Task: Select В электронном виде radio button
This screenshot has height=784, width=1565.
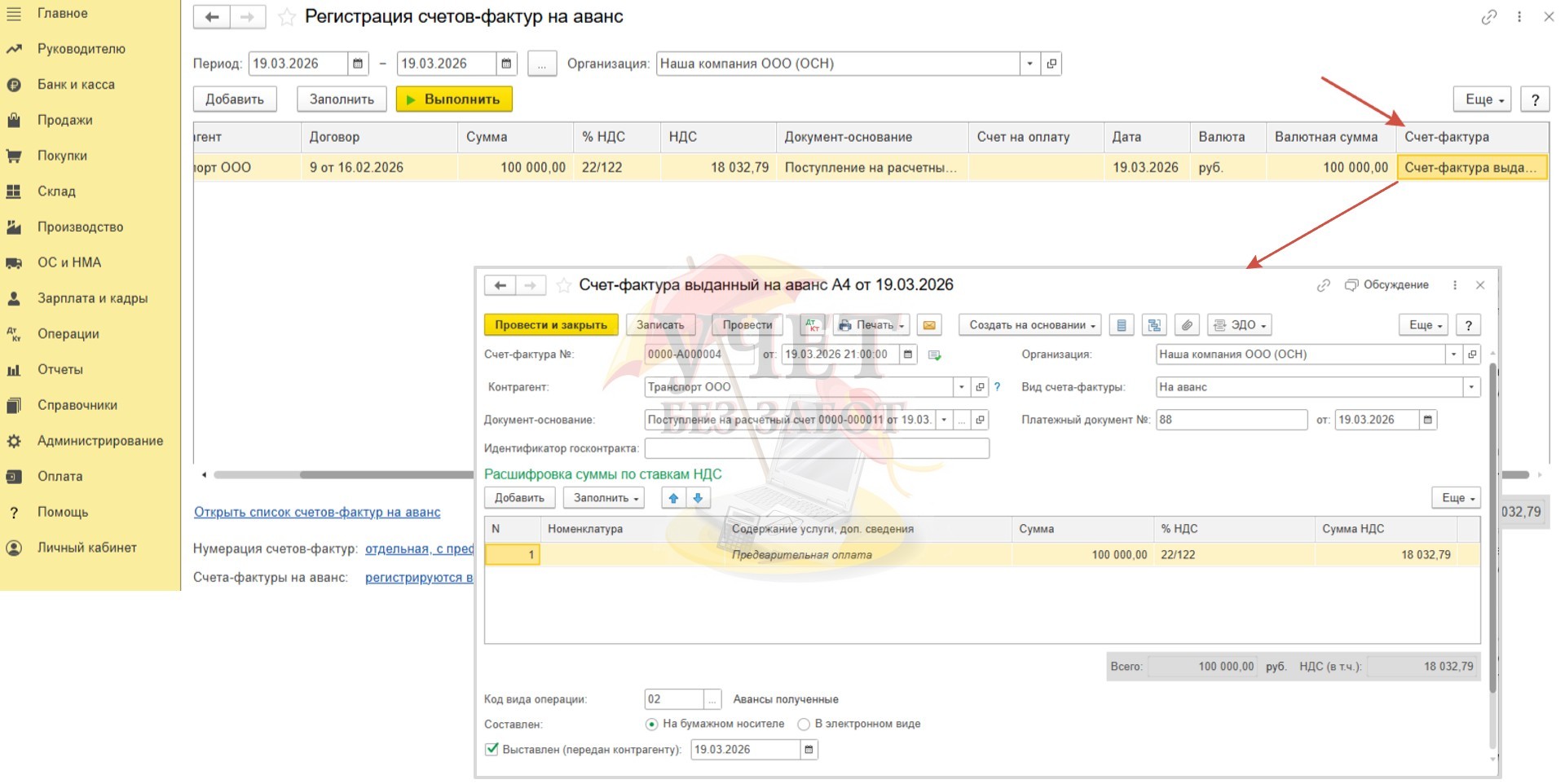Action: [x=804, y=724]
